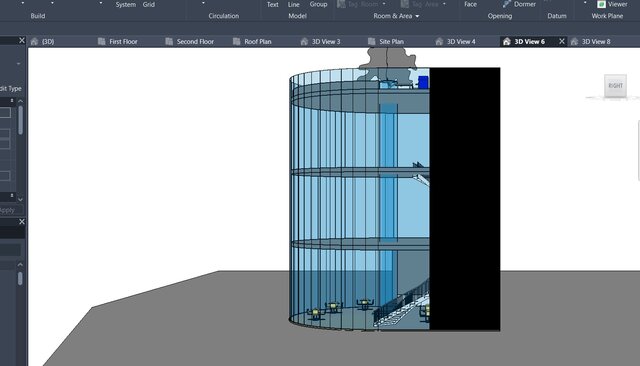Click scroll up arrow in lower left panel
This screenshot has height=366, width=640.
pos(20,264)
